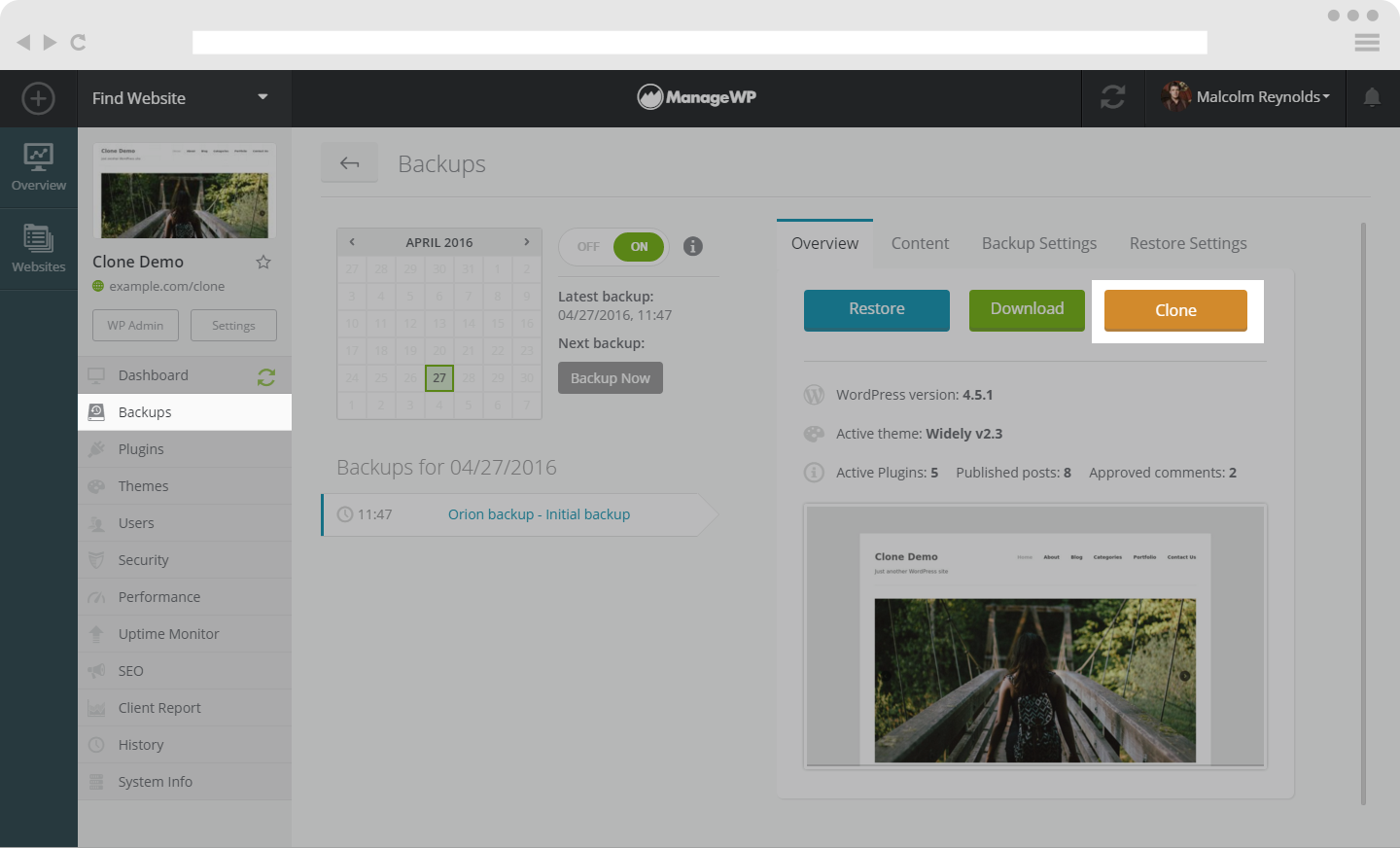Switch to the Content tab

920,244
